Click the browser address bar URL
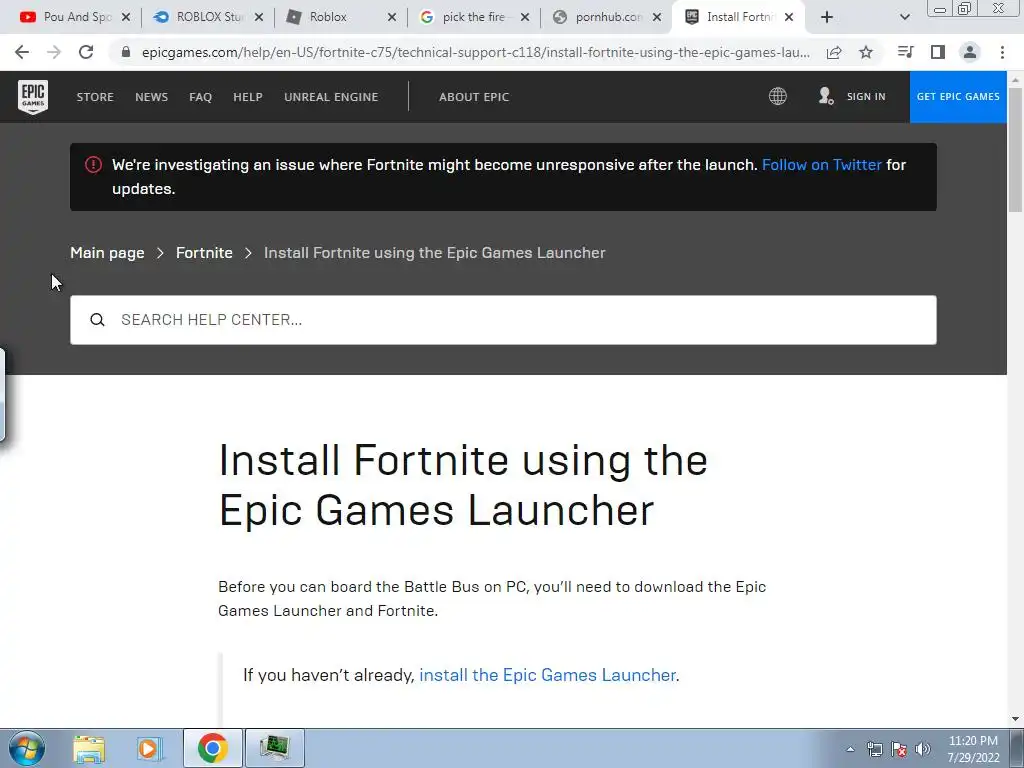The width and height of the screenshot is (1024, 768). point(475,52)
